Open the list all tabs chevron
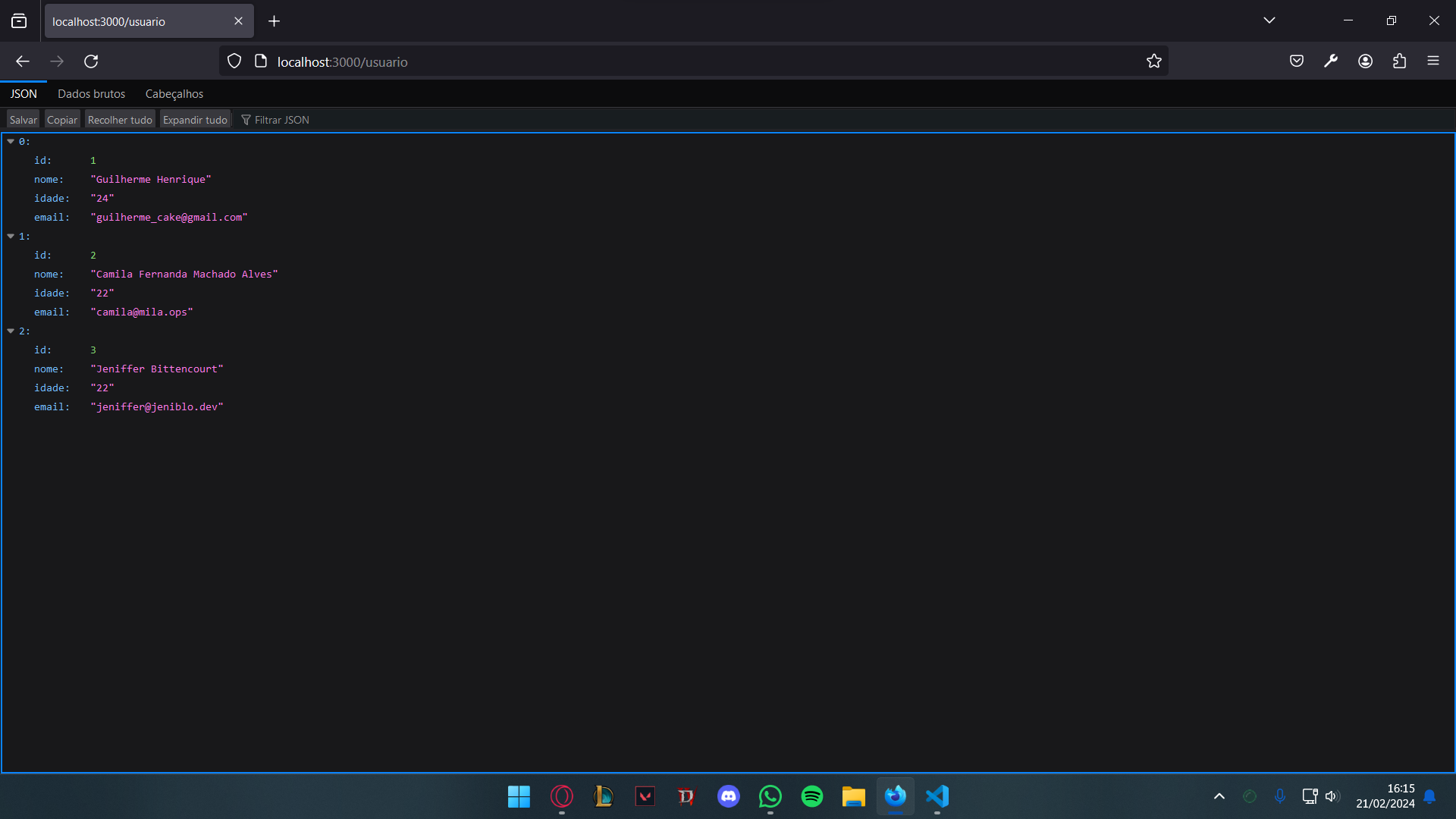1456x819 pixels. point(1269,20)
